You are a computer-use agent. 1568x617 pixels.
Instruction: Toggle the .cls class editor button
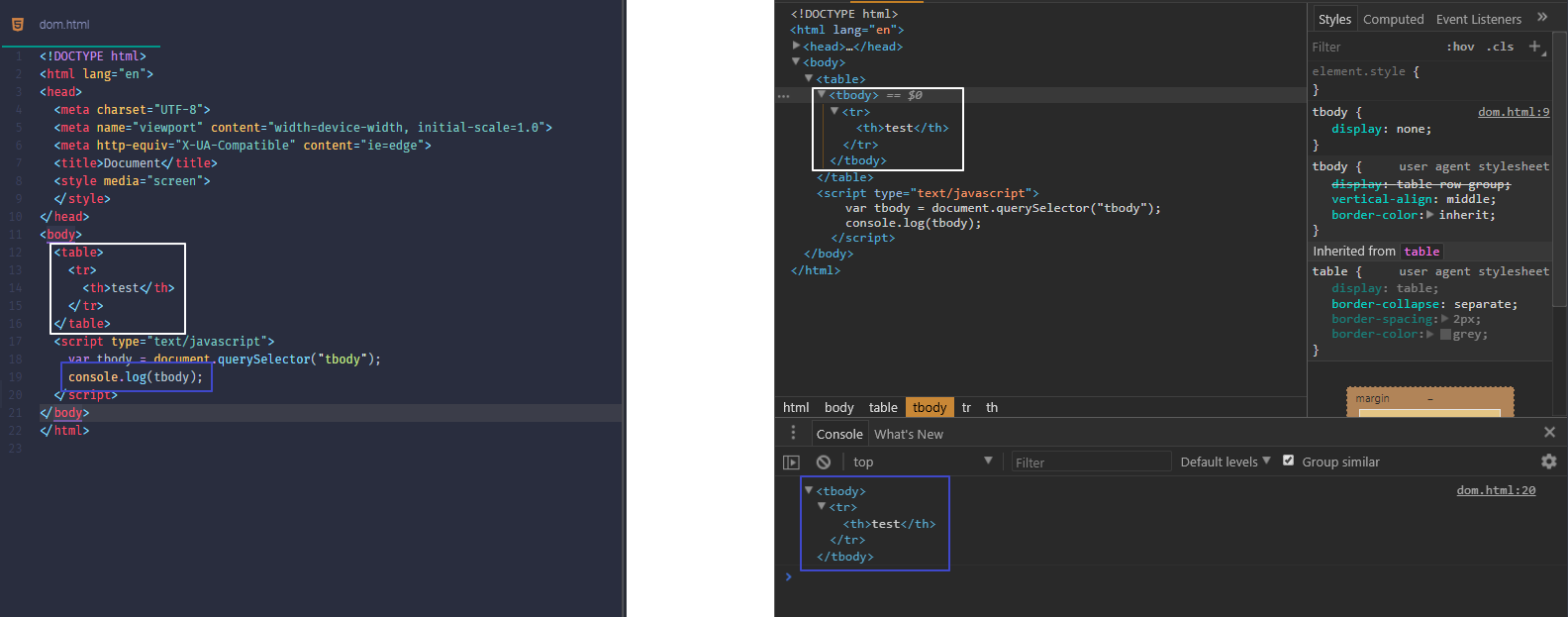click(1500, 47)
